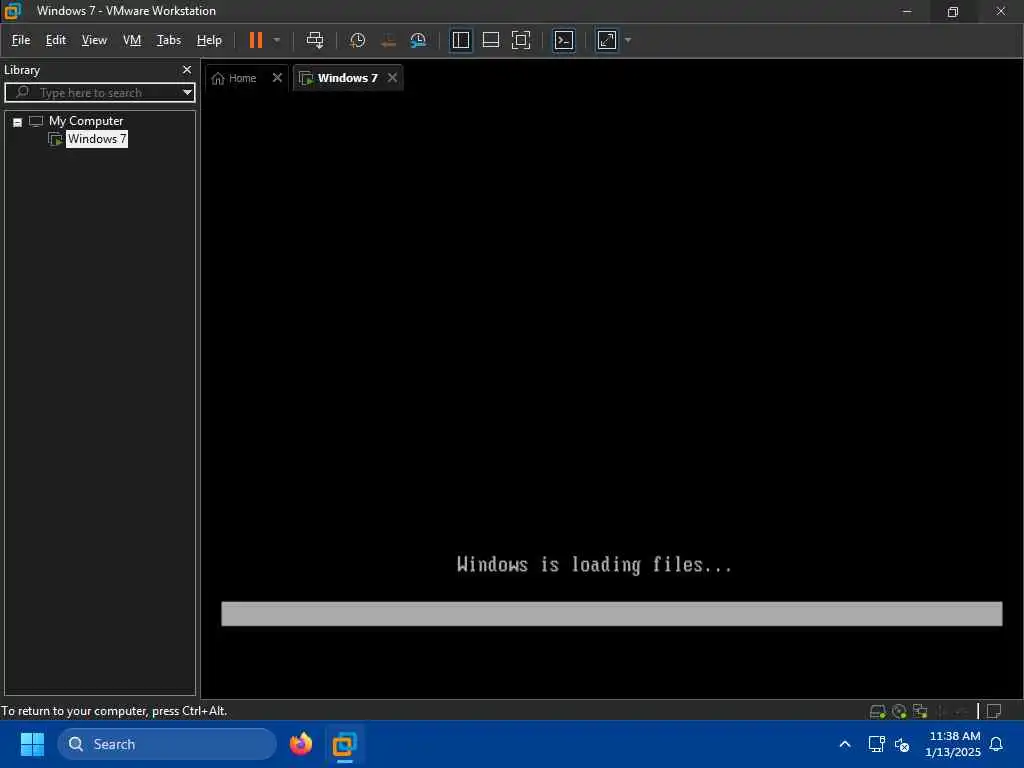The image size is (1024, 768).
Task: Close the Library panel
Action: tap(187, 70)
